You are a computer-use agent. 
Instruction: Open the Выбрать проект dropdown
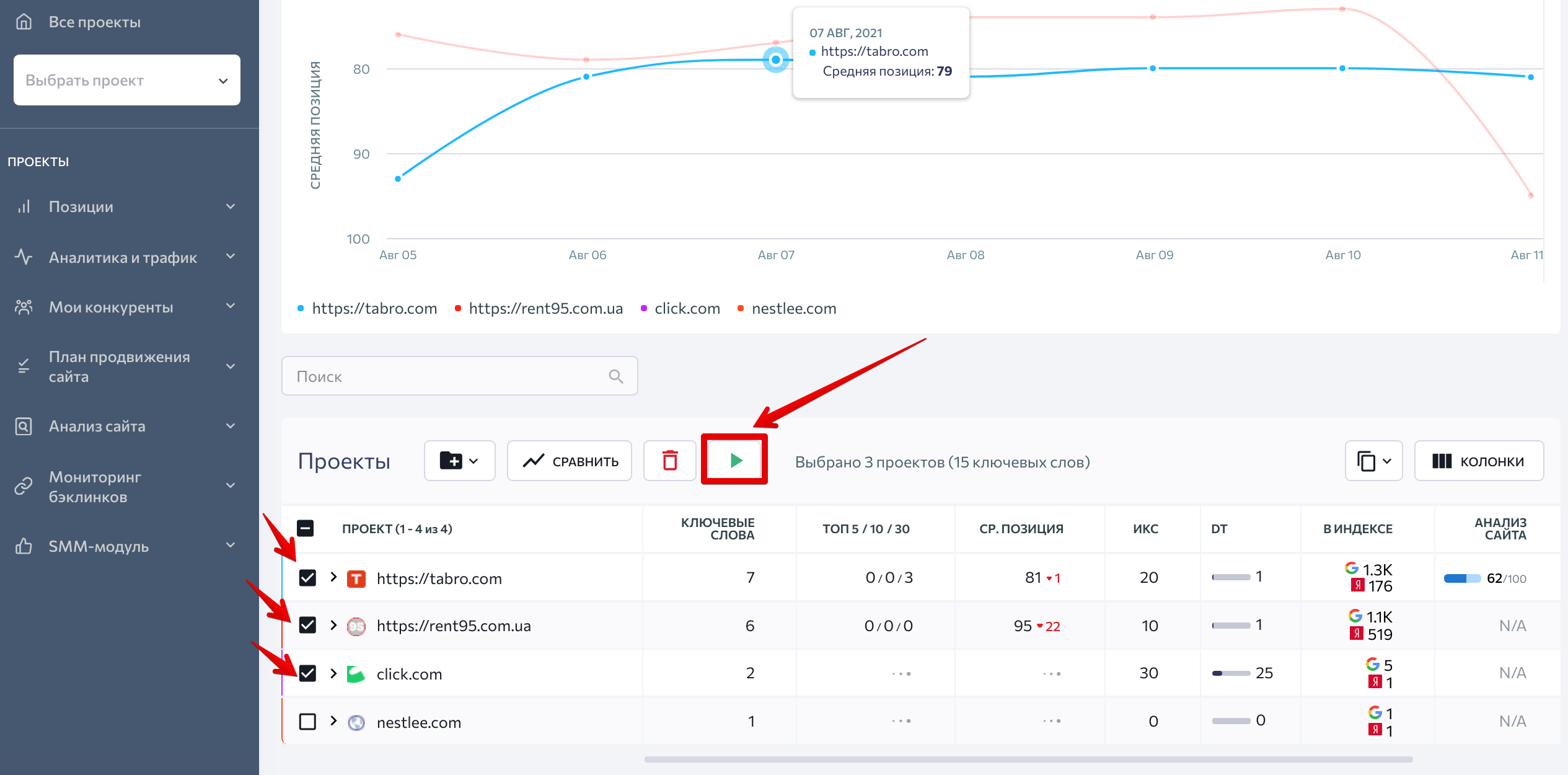[127, 80]
